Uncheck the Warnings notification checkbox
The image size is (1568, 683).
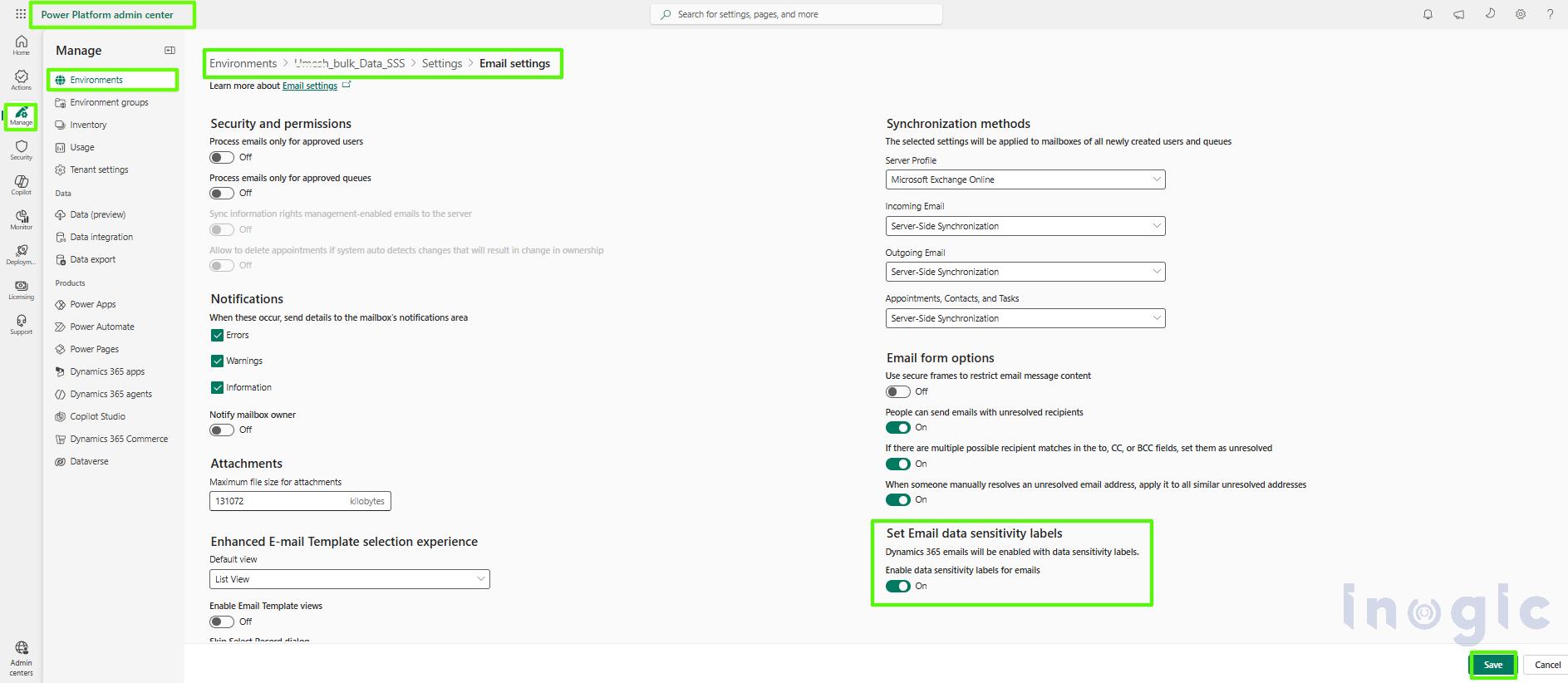click(x=217, y=361)
